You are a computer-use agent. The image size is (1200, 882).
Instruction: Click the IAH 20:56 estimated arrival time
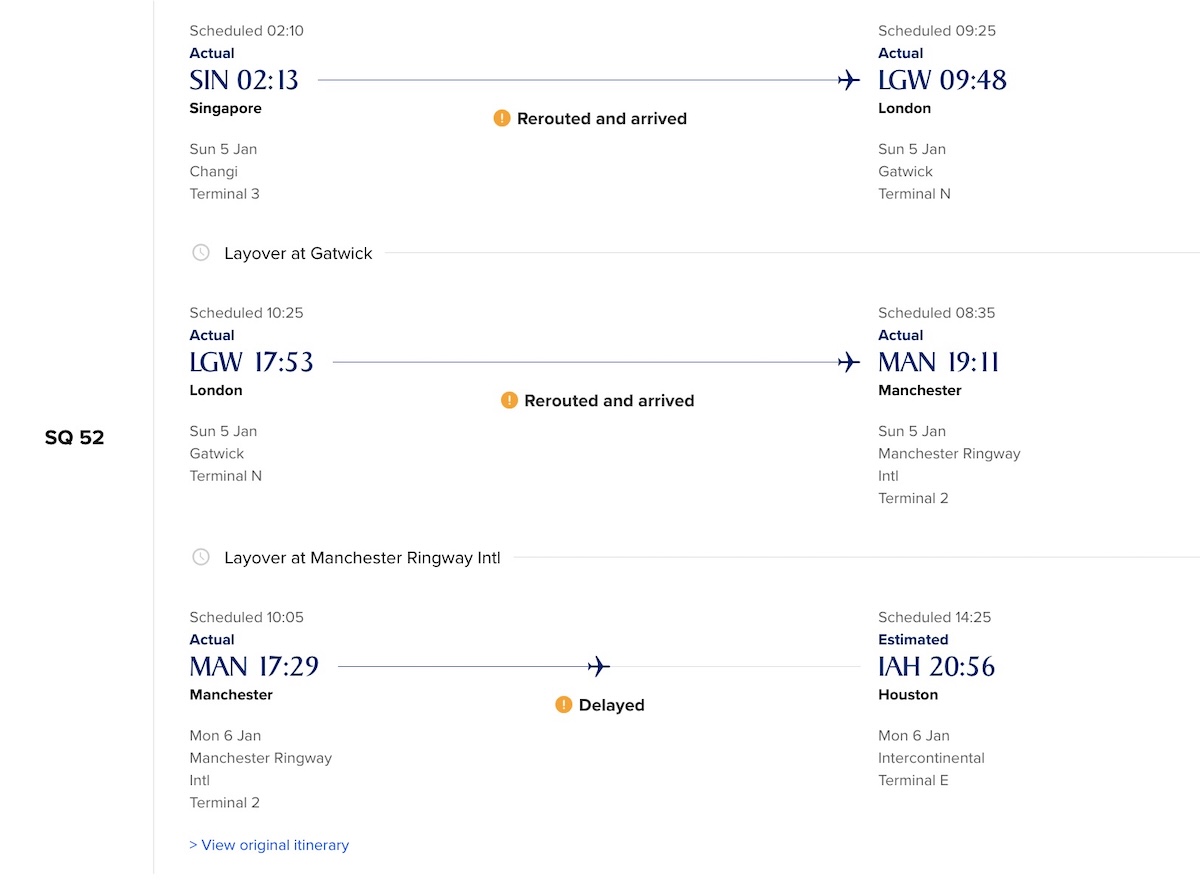(937, 666)
